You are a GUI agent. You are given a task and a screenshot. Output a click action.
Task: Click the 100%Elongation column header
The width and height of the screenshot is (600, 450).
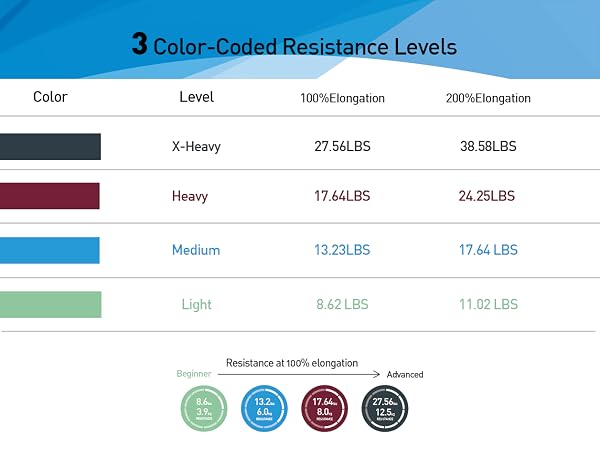(342, 98)
